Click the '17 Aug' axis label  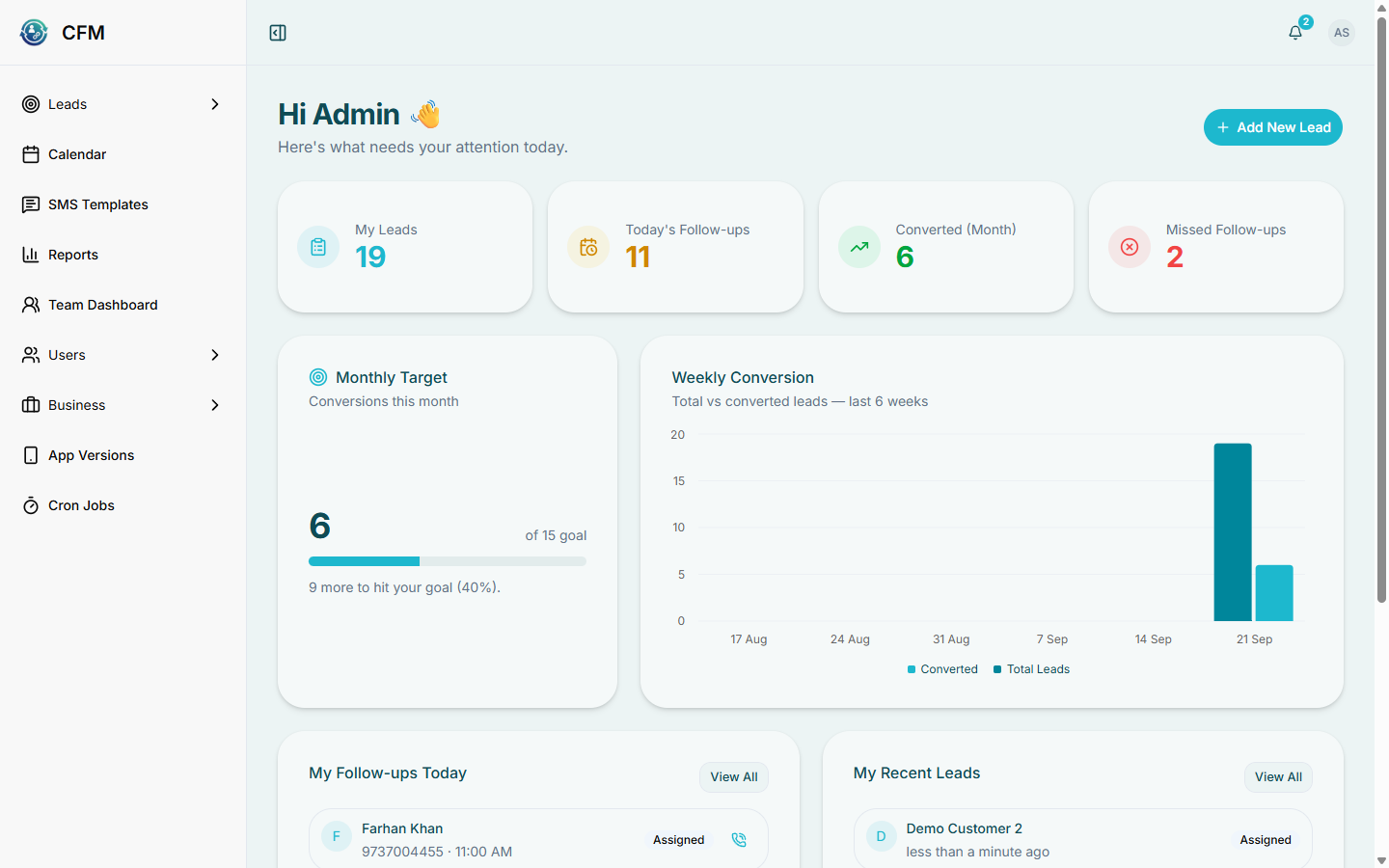pyautogui.click(x=749, y=639)
